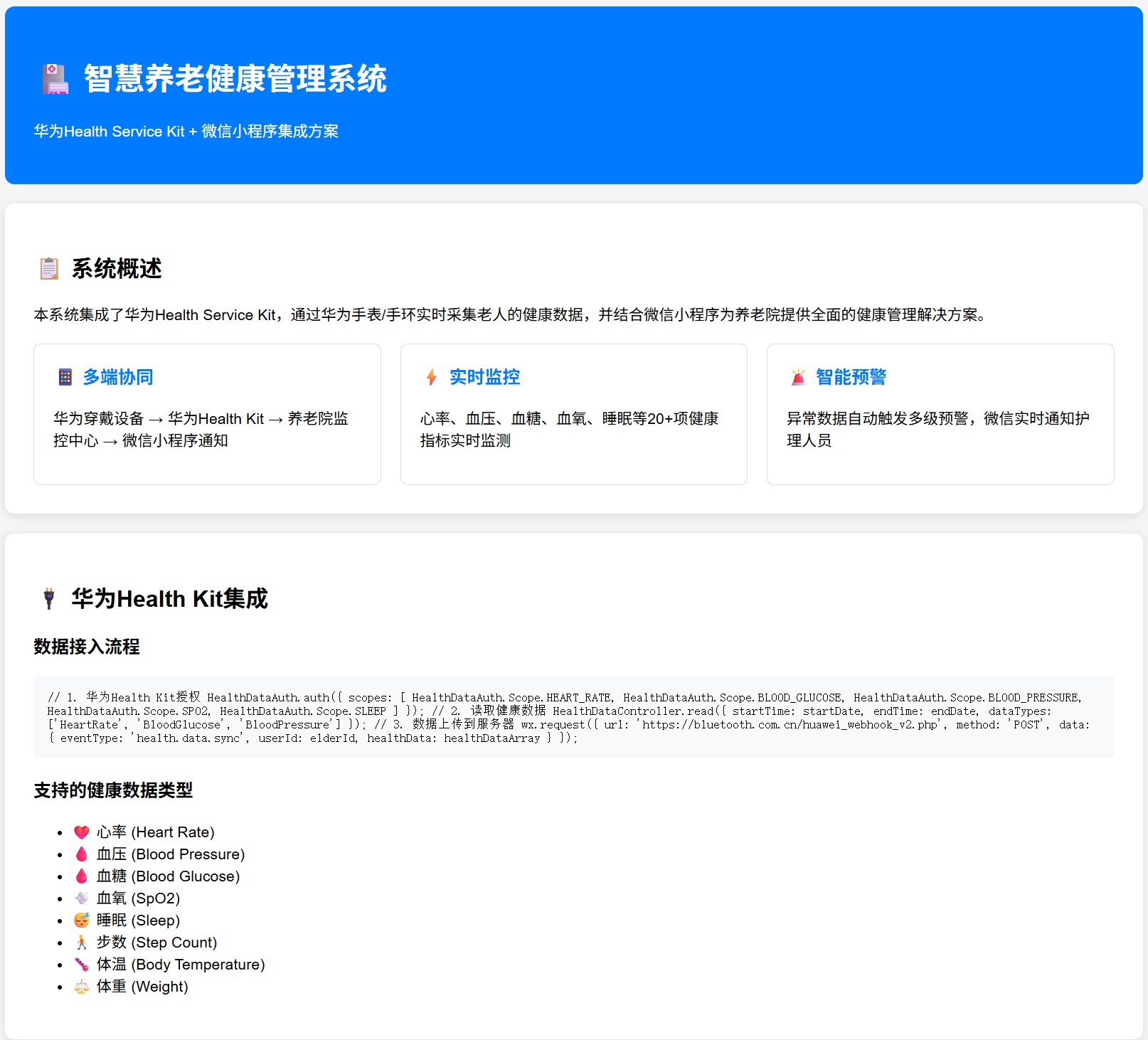The width and height of the screenshot is (1148, 1040).
Task: Click the 支持的健康数据类型 subheading
Action: point(113,790)
